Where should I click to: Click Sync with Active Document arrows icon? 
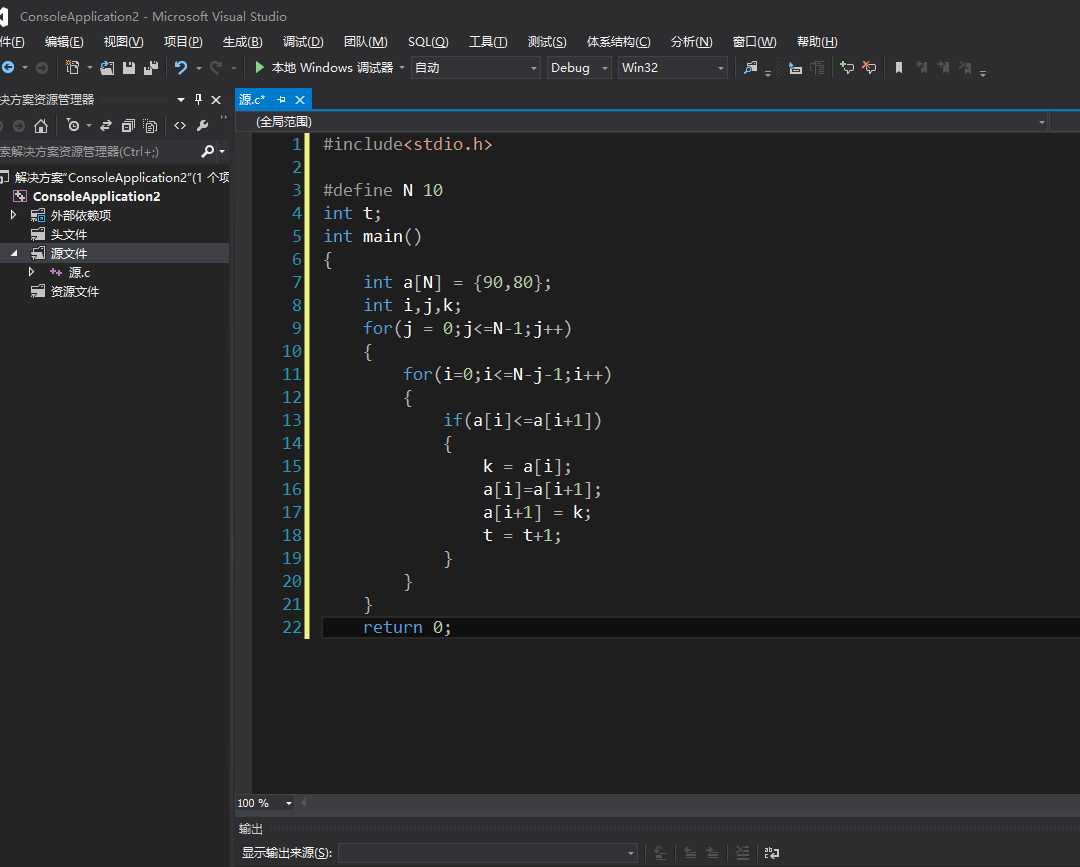105,126
